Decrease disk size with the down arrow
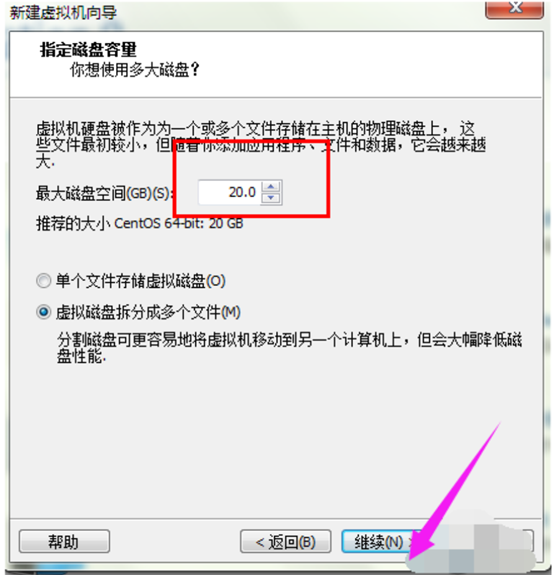 click(x=271, y=198)
